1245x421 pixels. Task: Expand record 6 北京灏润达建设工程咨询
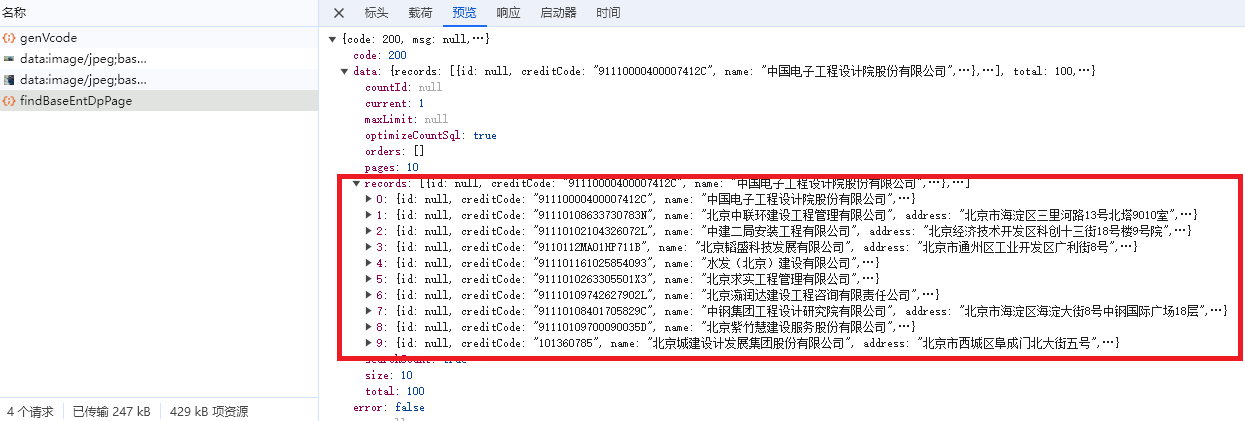(369, 295)
